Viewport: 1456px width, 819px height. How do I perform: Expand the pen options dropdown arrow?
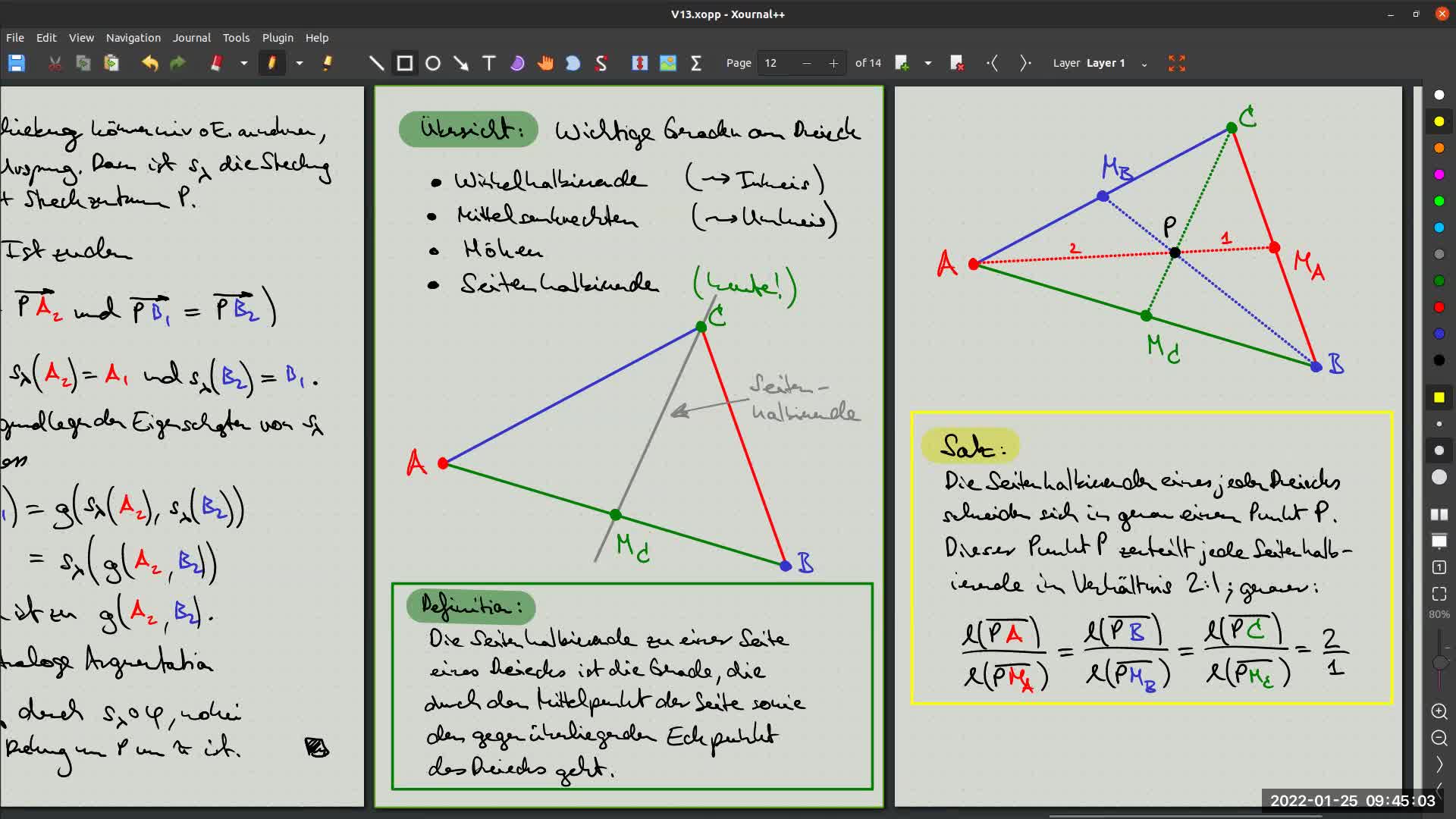(x=300, y=64)
